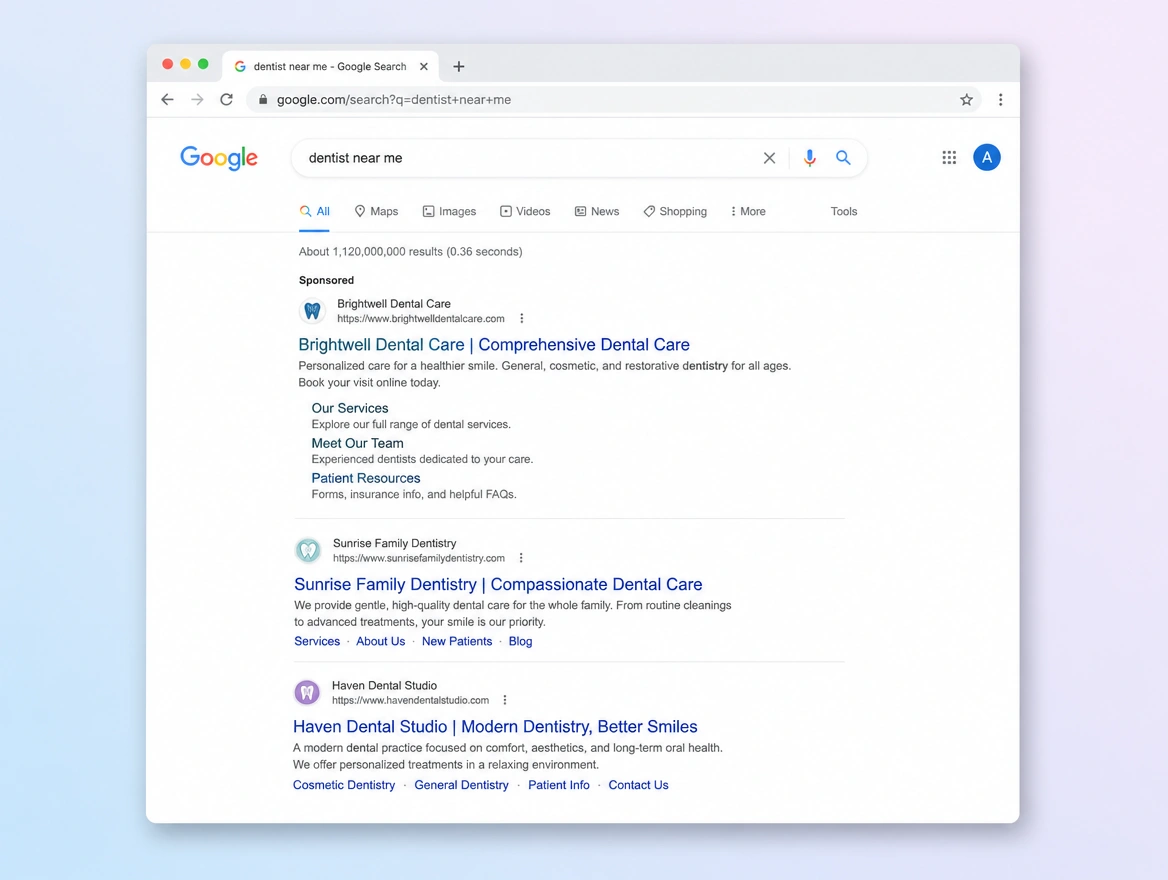
Task: Switch to the Videos tab
Action: [x=525, y=212]
